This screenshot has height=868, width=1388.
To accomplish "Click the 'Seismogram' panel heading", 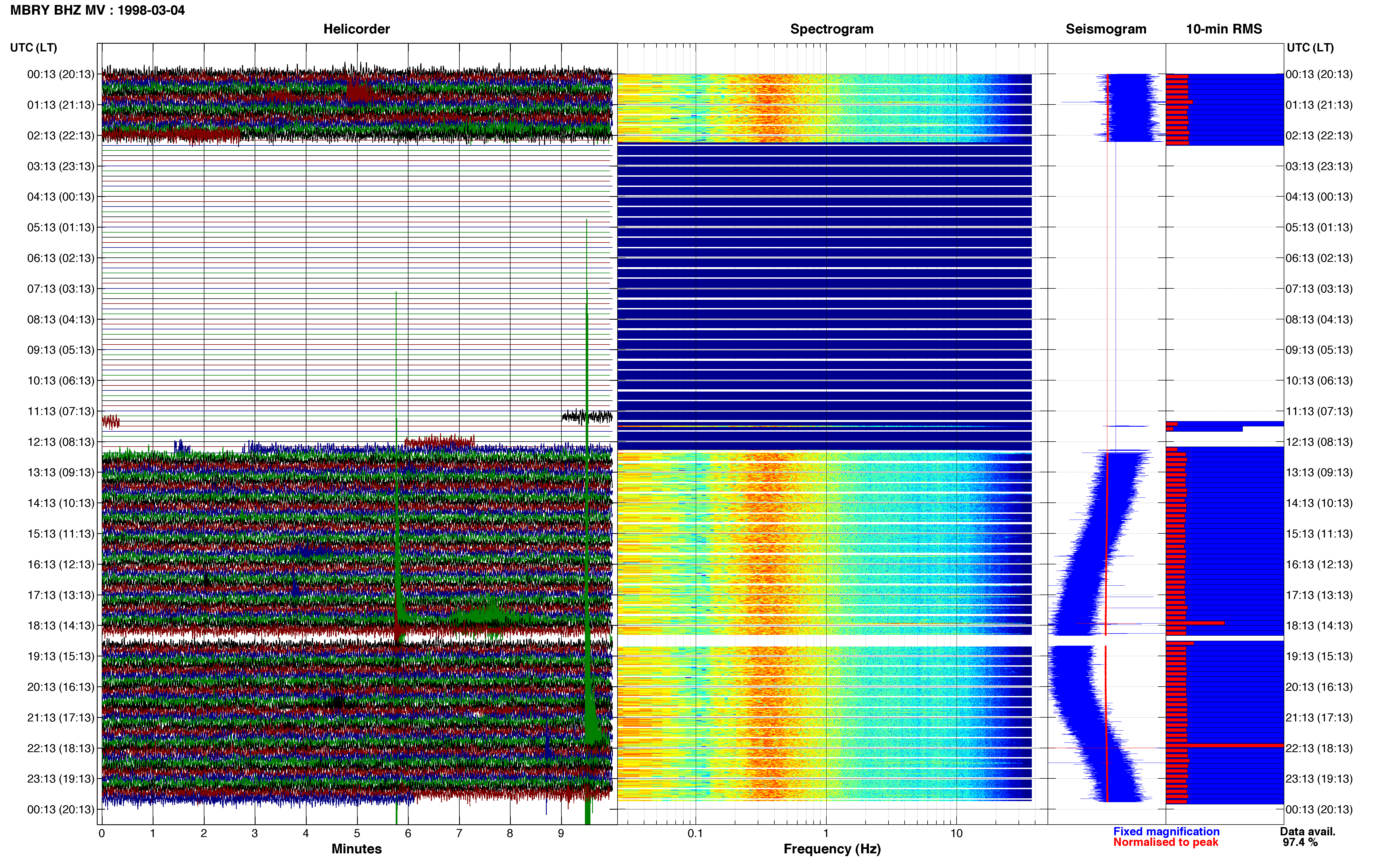I will (1106, 29).
